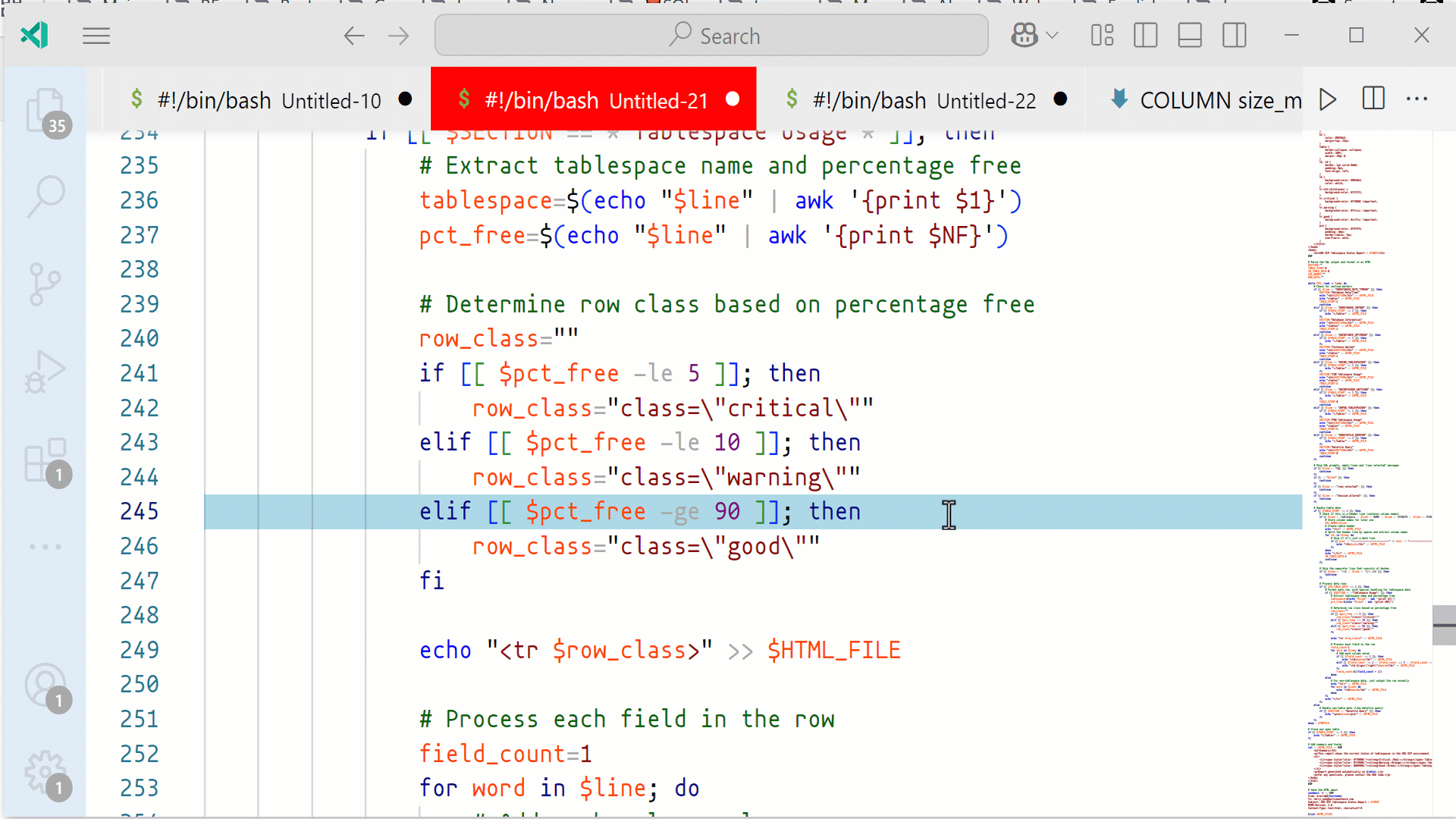Open the Source Control view
Image resolution: width=1456 pixels, height=819 pixels.
(x=45, y=284)
